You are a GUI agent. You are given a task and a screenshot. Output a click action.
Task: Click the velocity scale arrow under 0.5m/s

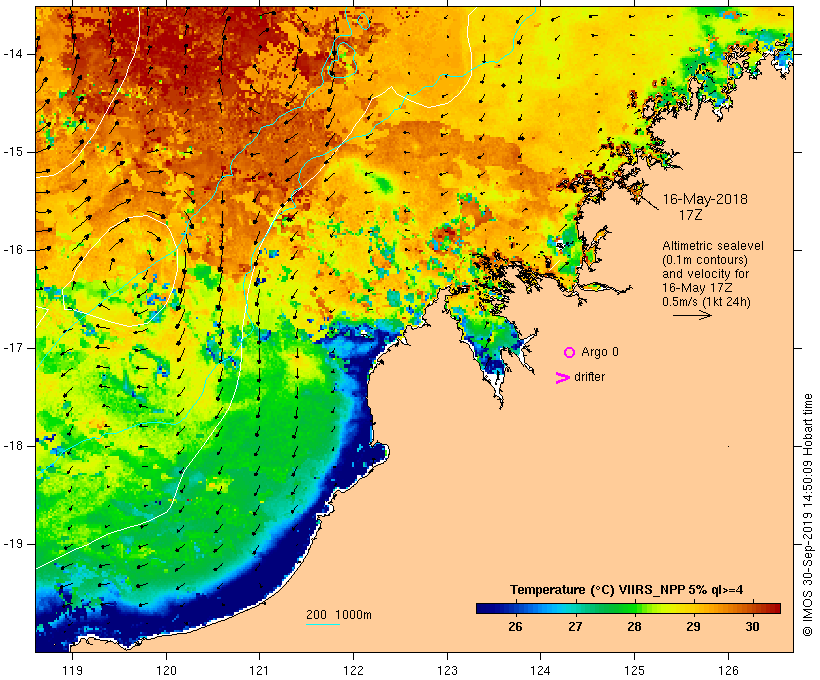[x=692, y=315]
